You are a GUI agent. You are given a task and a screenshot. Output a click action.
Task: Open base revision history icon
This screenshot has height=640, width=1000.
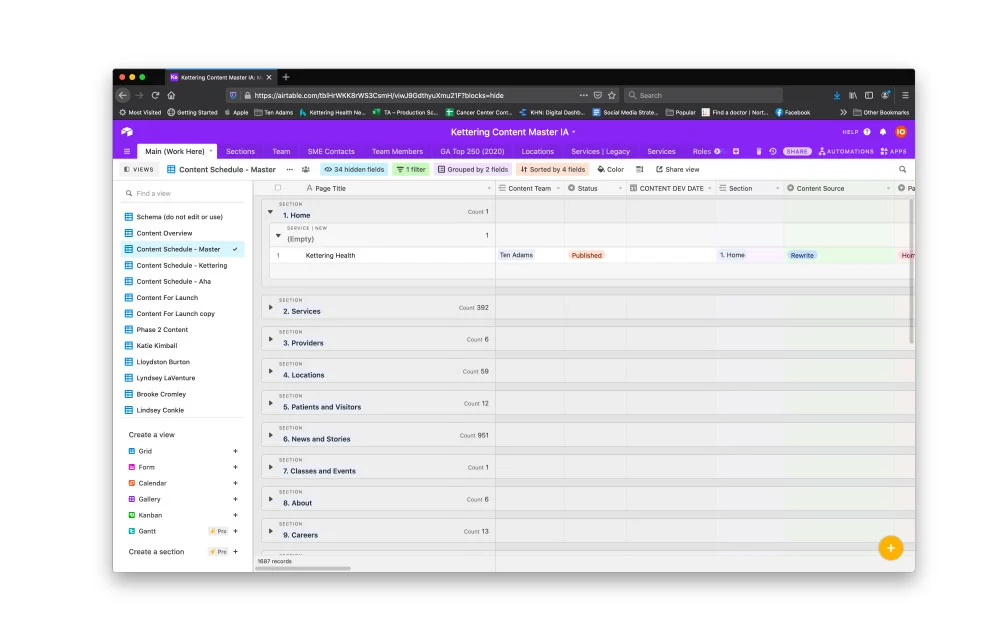click(772, 152)
